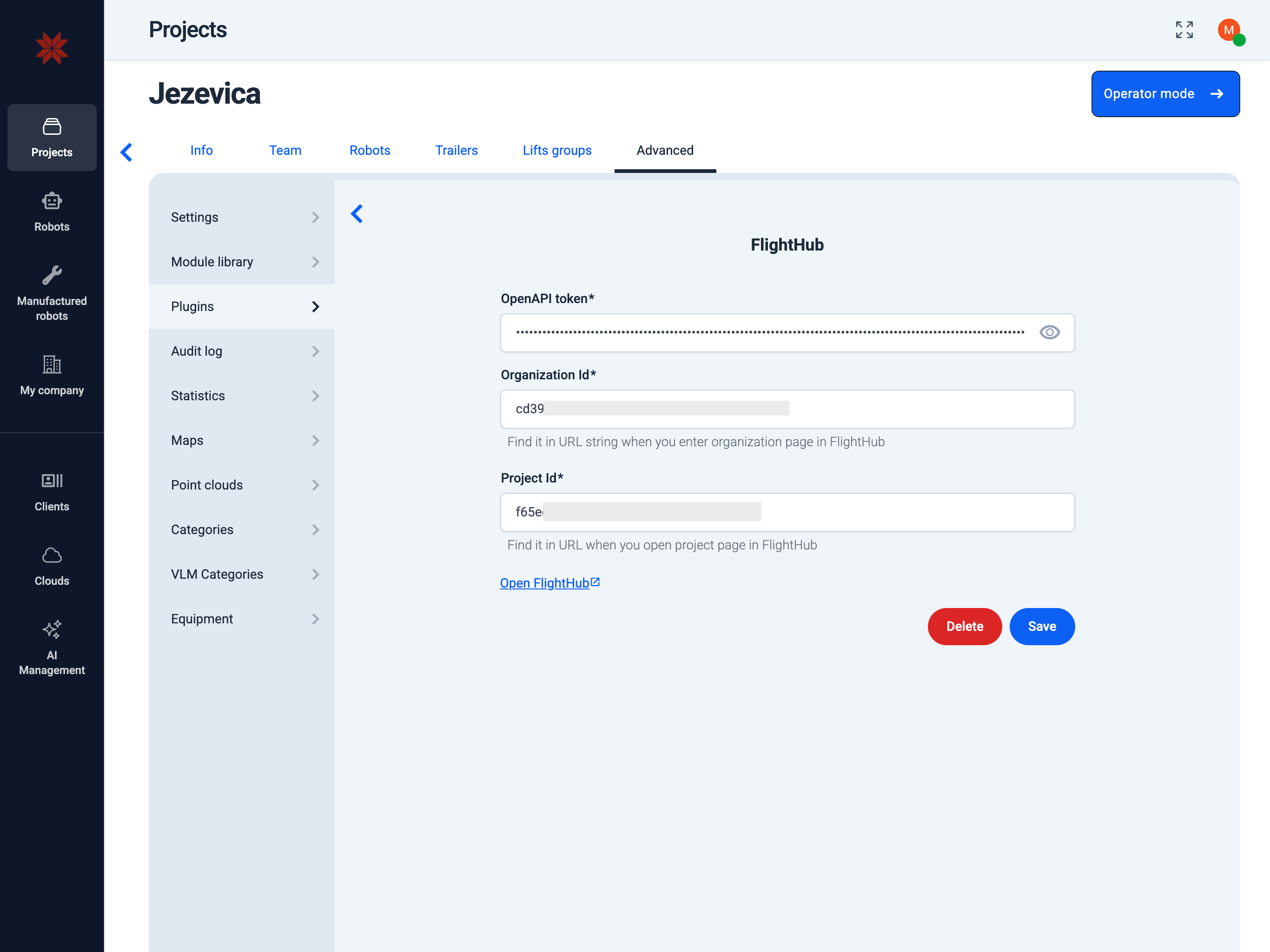Expand Audit log chevron
1270x952 pixels.
(x=315, y=351)
